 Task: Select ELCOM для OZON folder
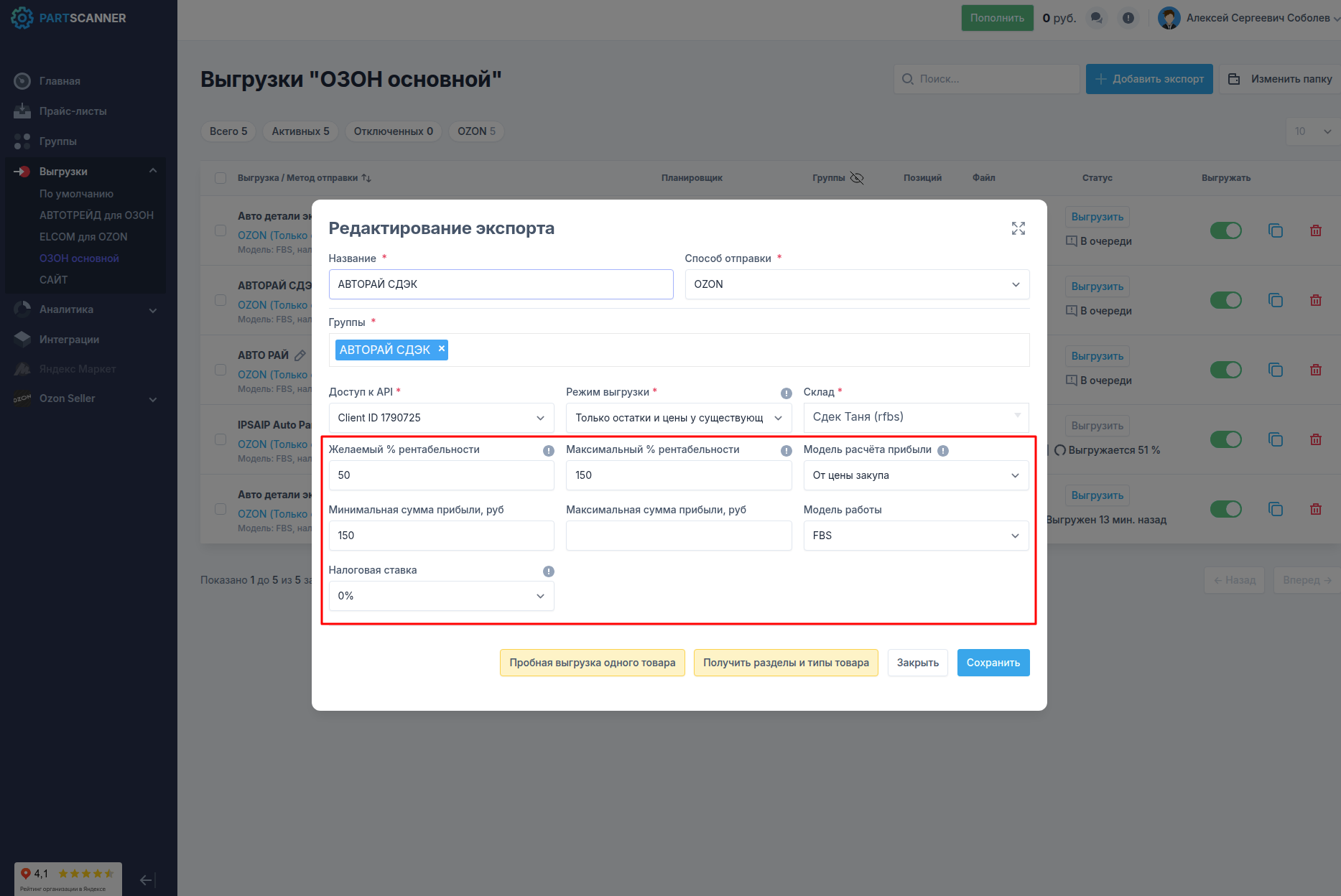pos(83,237)
